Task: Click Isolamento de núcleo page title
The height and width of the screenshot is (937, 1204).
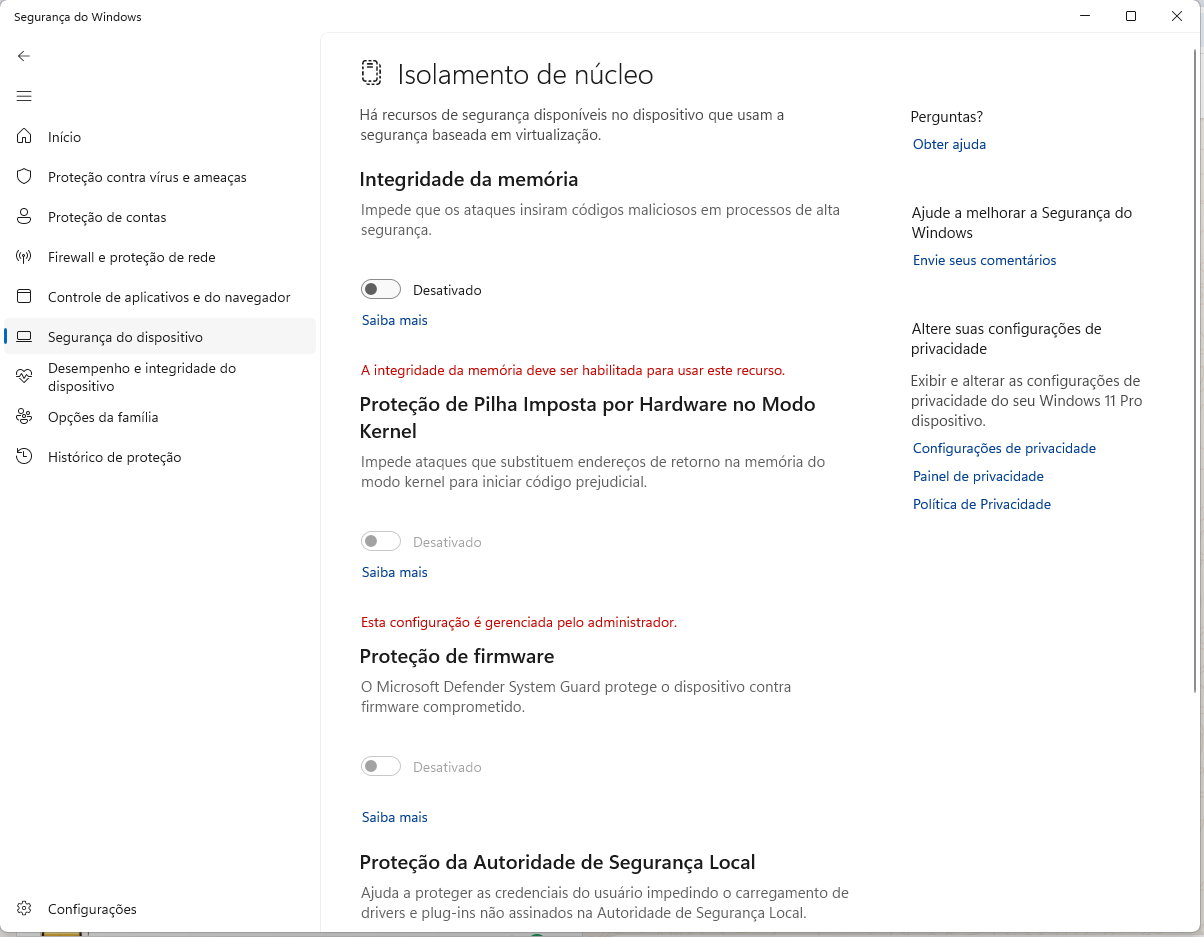Action: coord(525,74)
